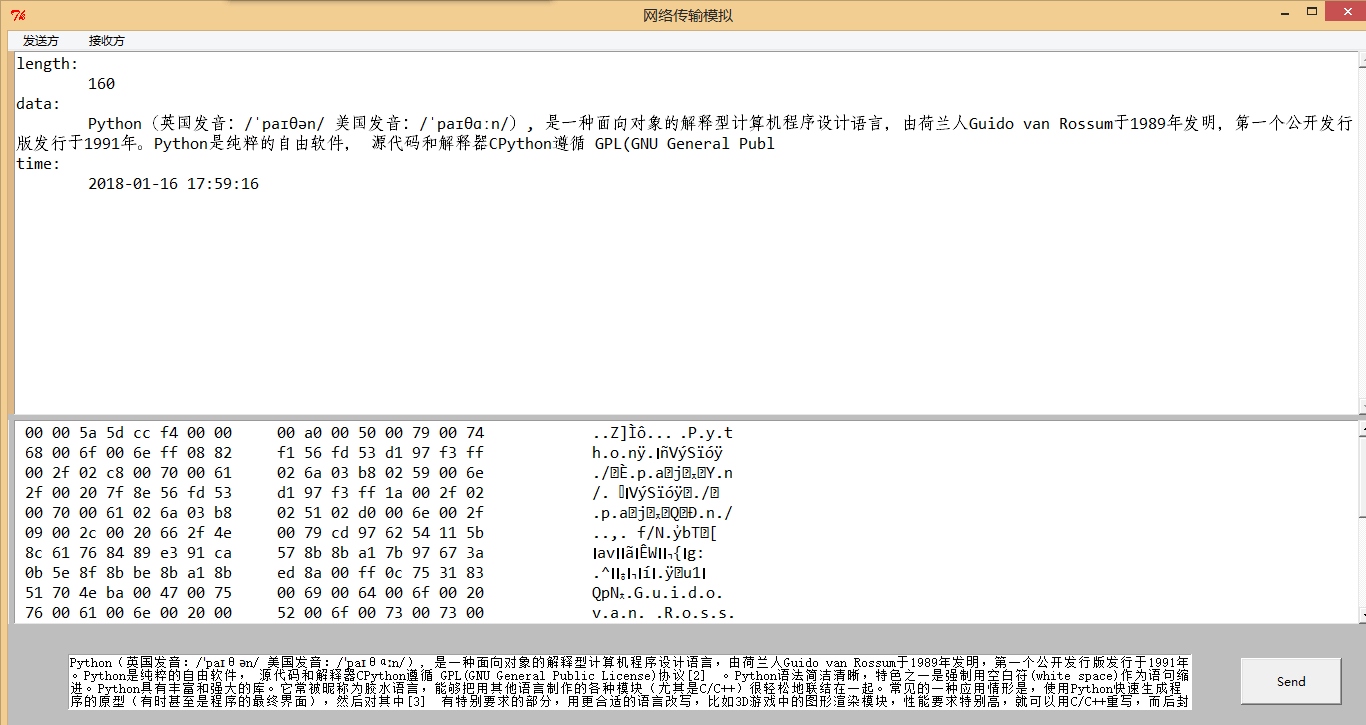The height and width of the screenshot is (725, 1366).
Task: Click the ASCII column text "QpN..G.u.i.d.o."
Action: [x=657, y=593]
